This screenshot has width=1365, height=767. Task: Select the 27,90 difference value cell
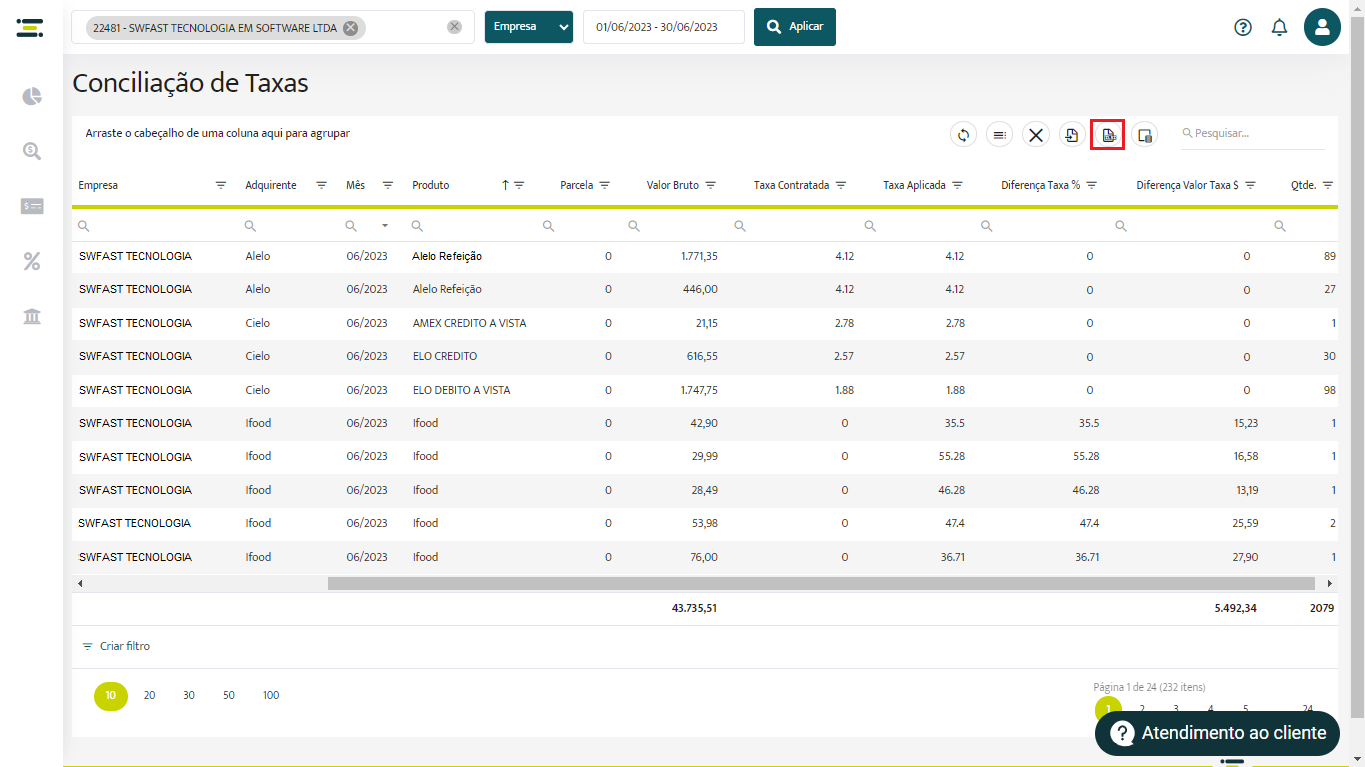(x=1245, y=557)
